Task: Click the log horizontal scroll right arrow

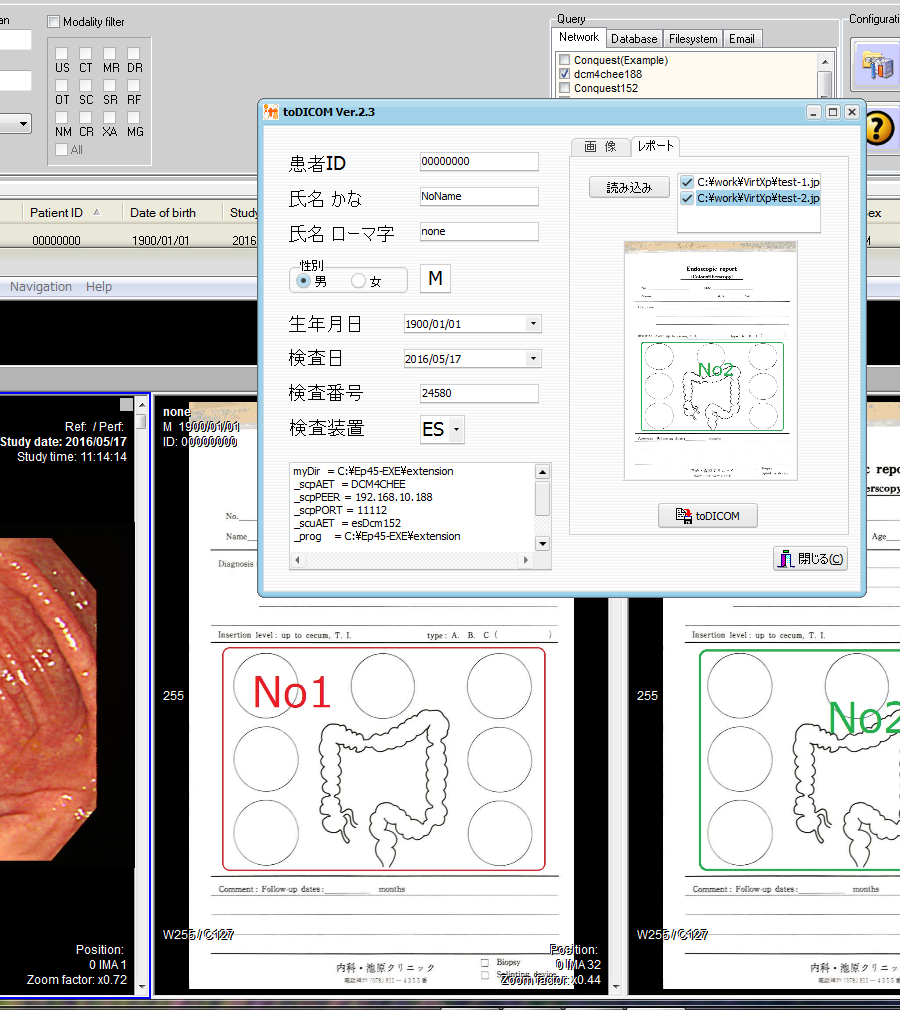Action: click(526, 560)
